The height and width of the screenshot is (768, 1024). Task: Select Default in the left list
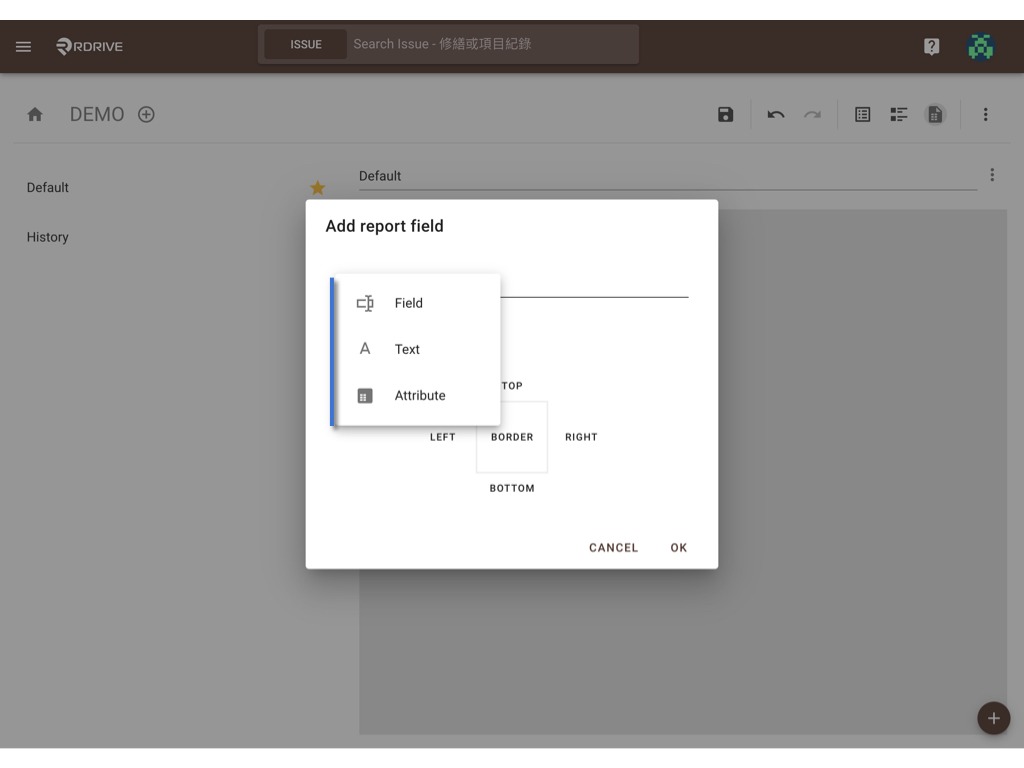click(x=48, y=187)
